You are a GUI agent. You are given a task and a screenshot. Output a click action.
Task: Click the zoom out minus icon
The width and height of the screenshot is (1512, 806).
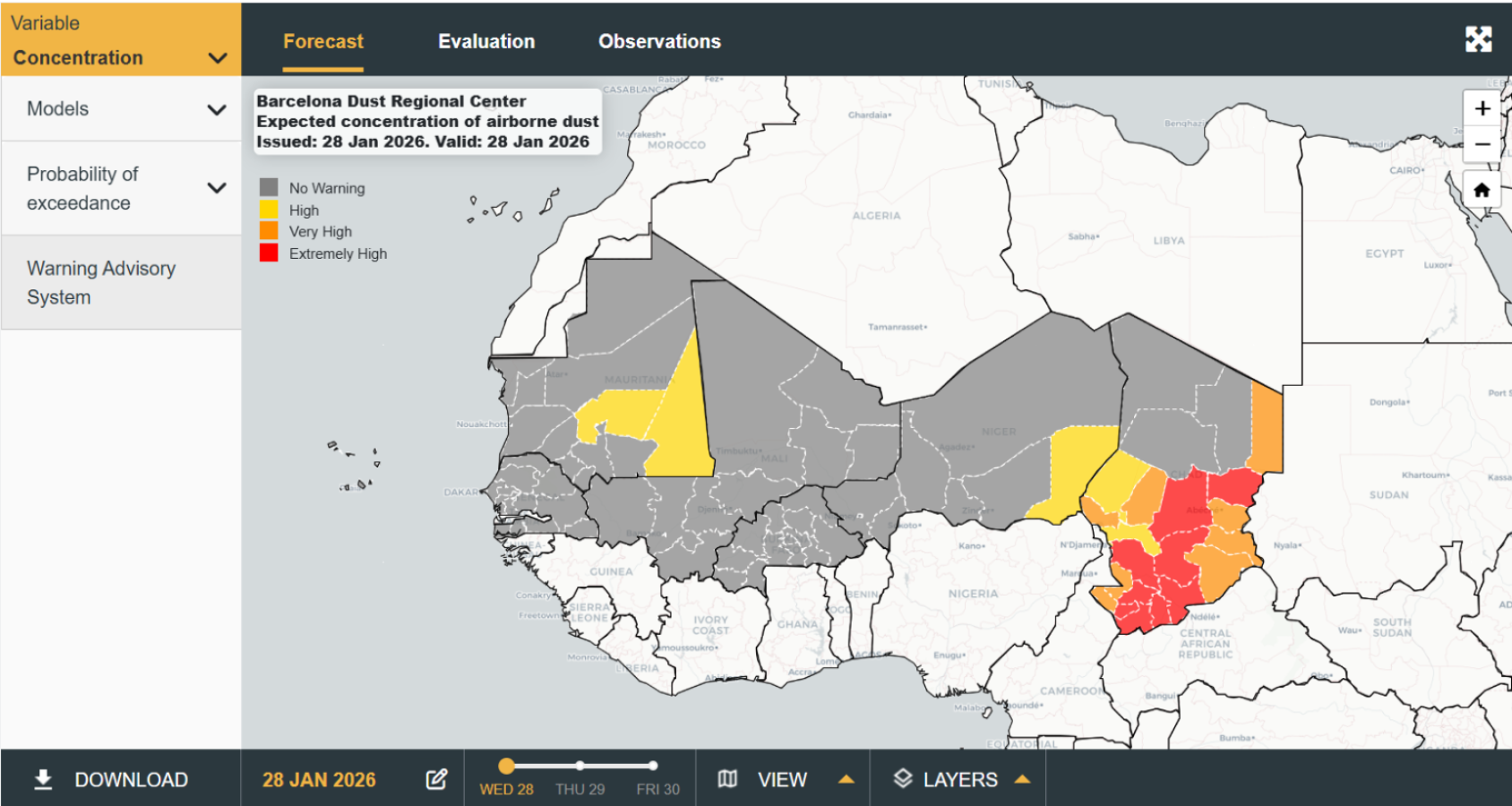click(1482, 143)
